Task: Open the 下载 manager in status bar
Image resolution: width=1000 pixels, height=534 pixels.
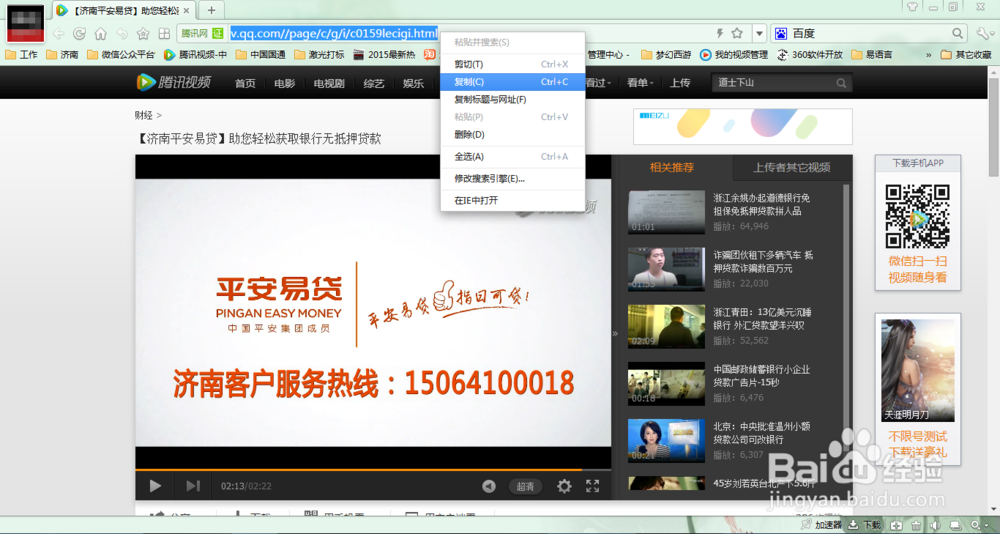Action: (x=864, y=524)
